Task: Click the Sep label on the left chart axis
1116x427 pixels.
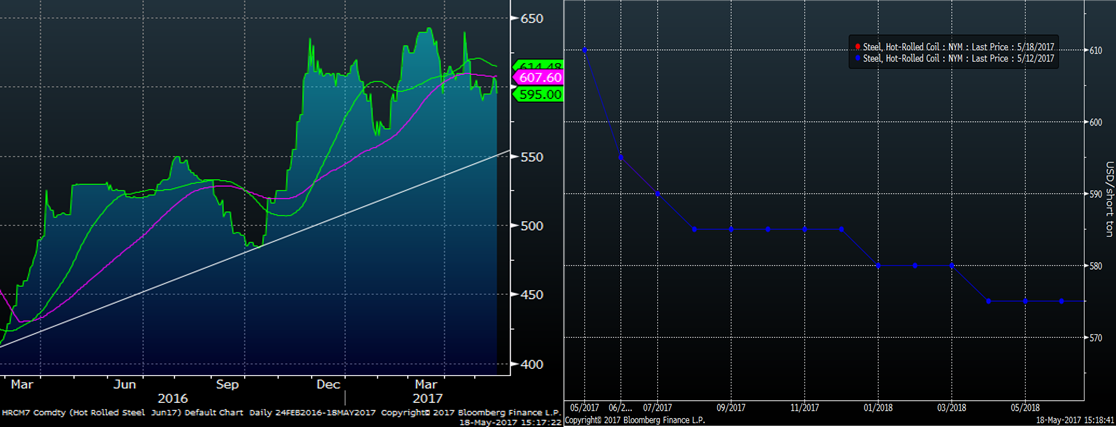Action: tap(229, 383)
